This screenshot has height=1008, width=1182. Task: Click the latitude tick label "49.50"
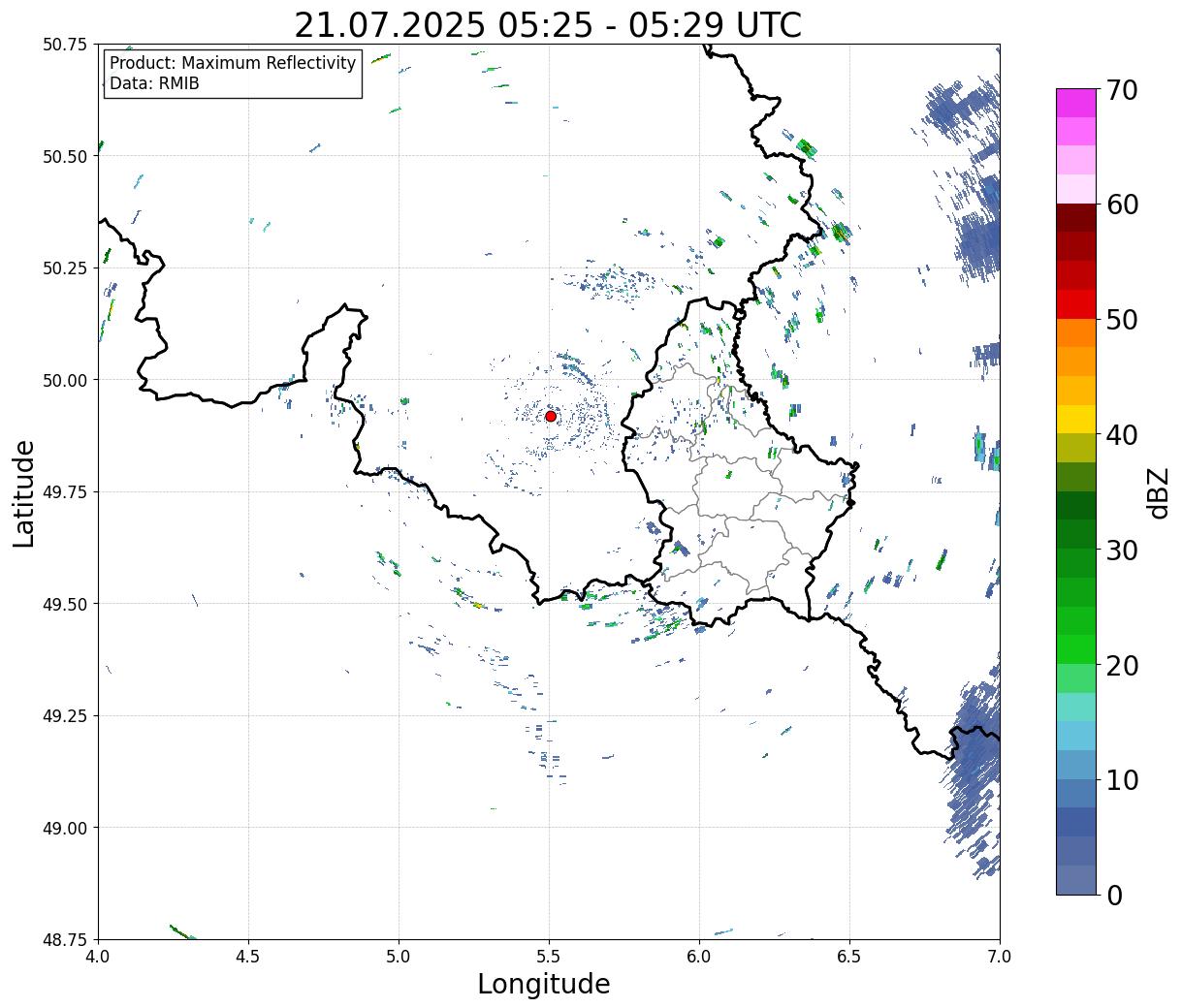pyautogui.click(x=65, y=604)
